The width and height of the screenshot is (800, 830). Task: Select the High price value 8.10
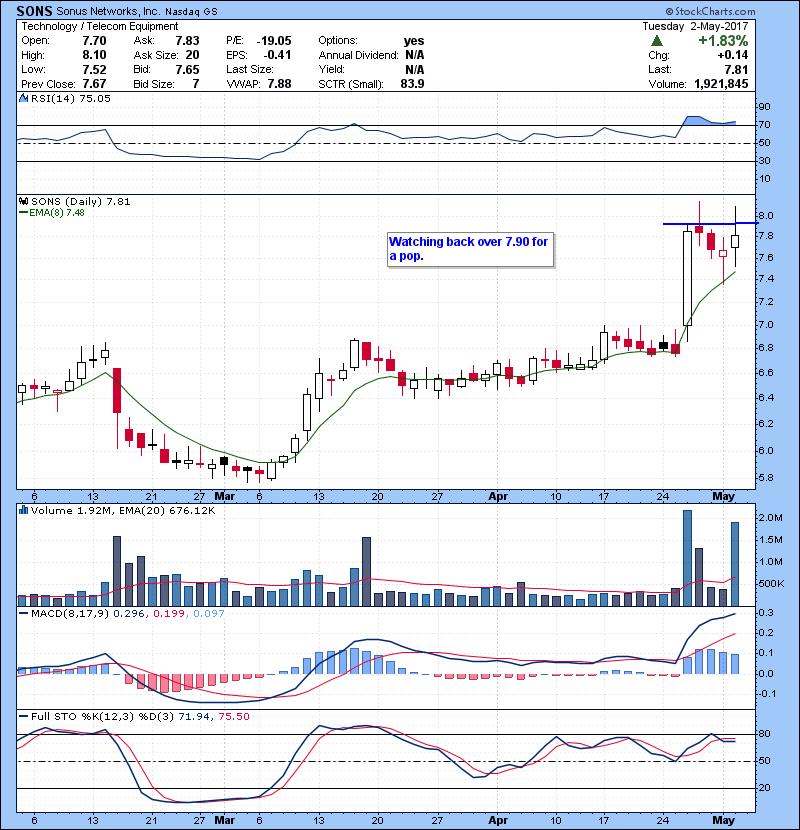pyautogui.click(x=94, y=55)
